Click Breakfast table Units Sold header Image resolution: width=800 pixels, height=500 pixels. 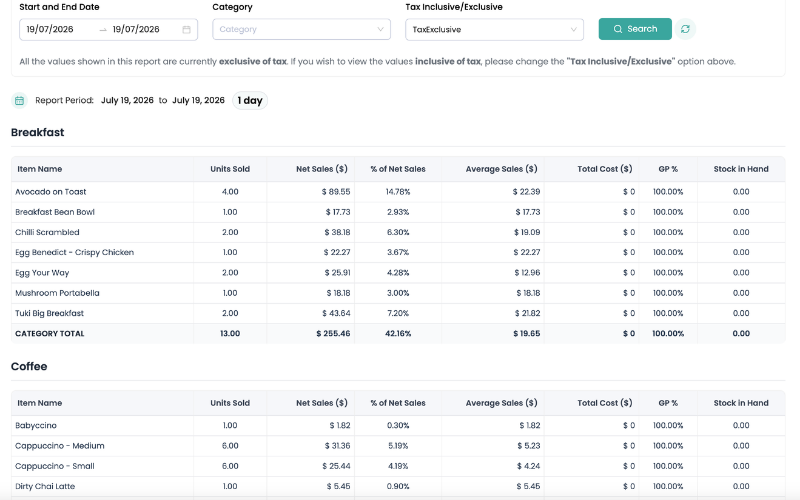(x=230, y=169)
